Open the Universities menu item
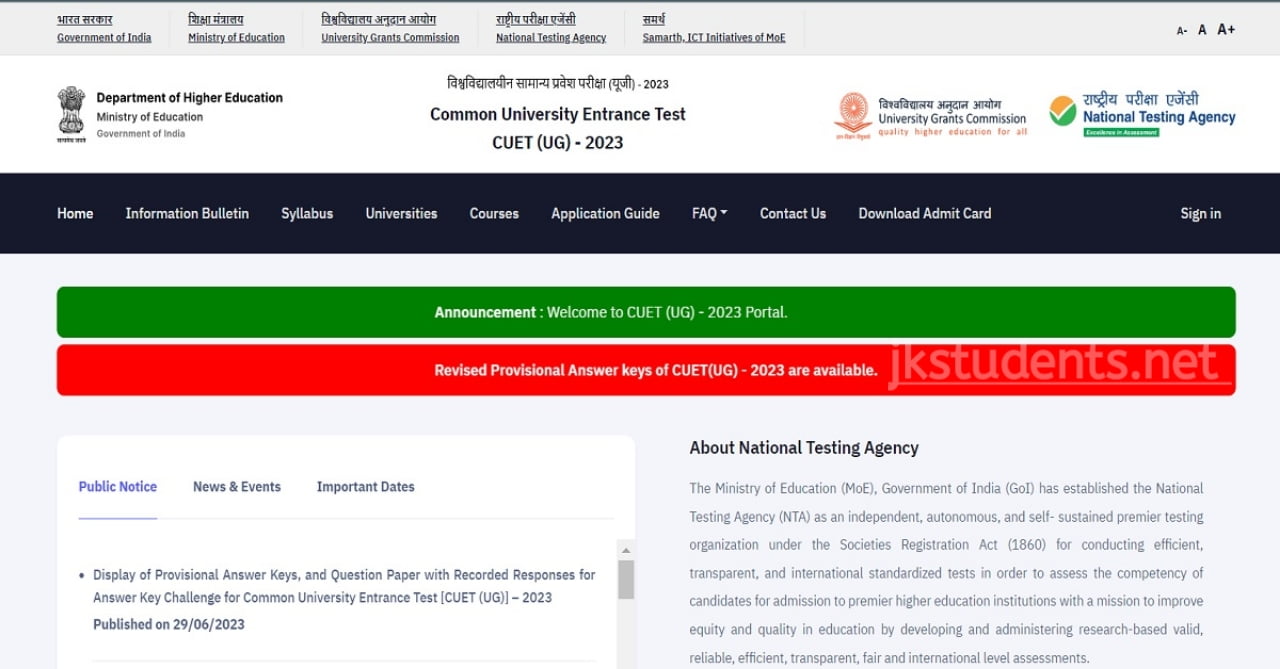 click(x=401, y=213)
